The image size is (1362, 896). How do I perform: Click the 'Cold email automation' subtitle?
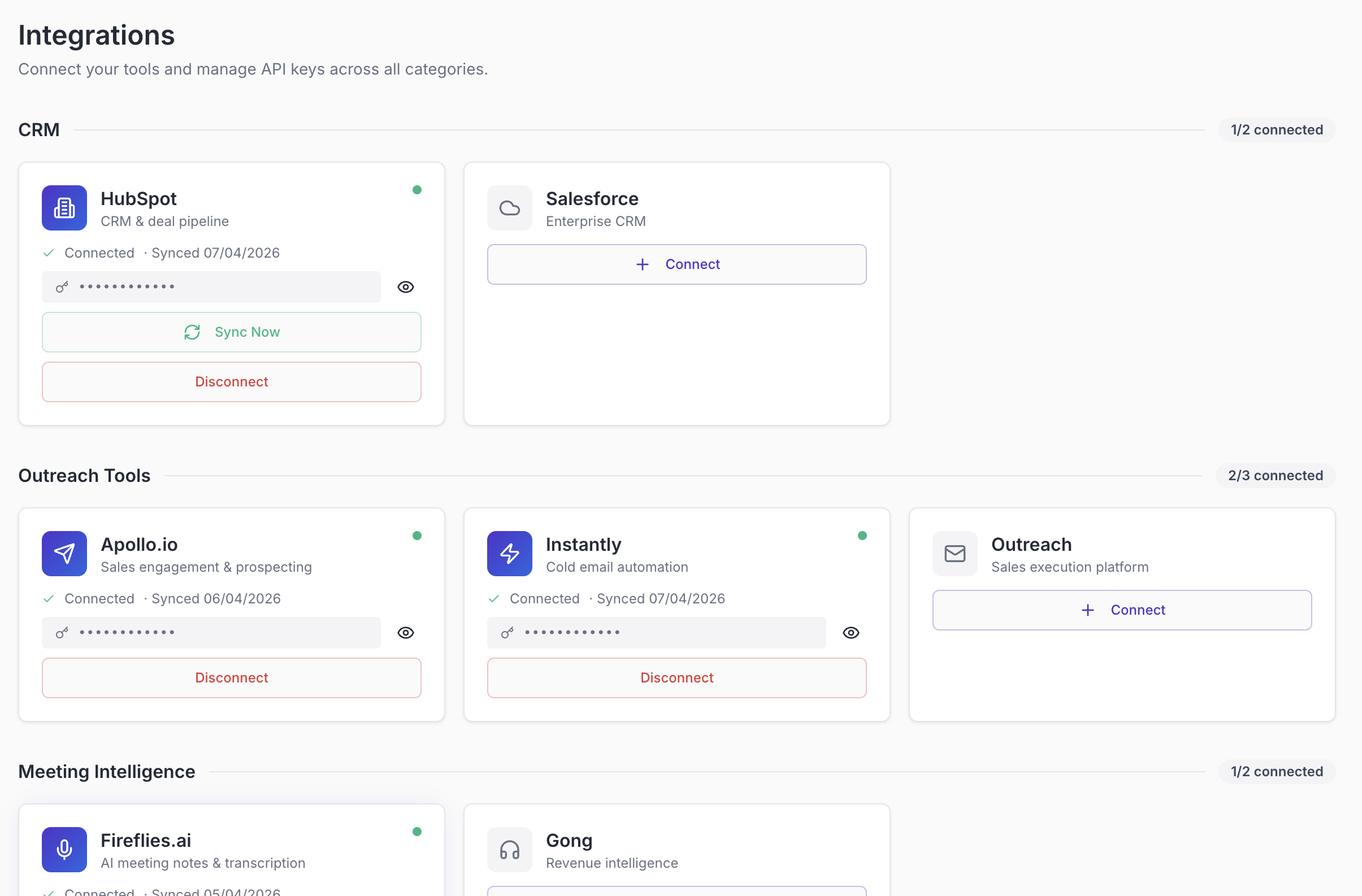(x=617, y=567)
